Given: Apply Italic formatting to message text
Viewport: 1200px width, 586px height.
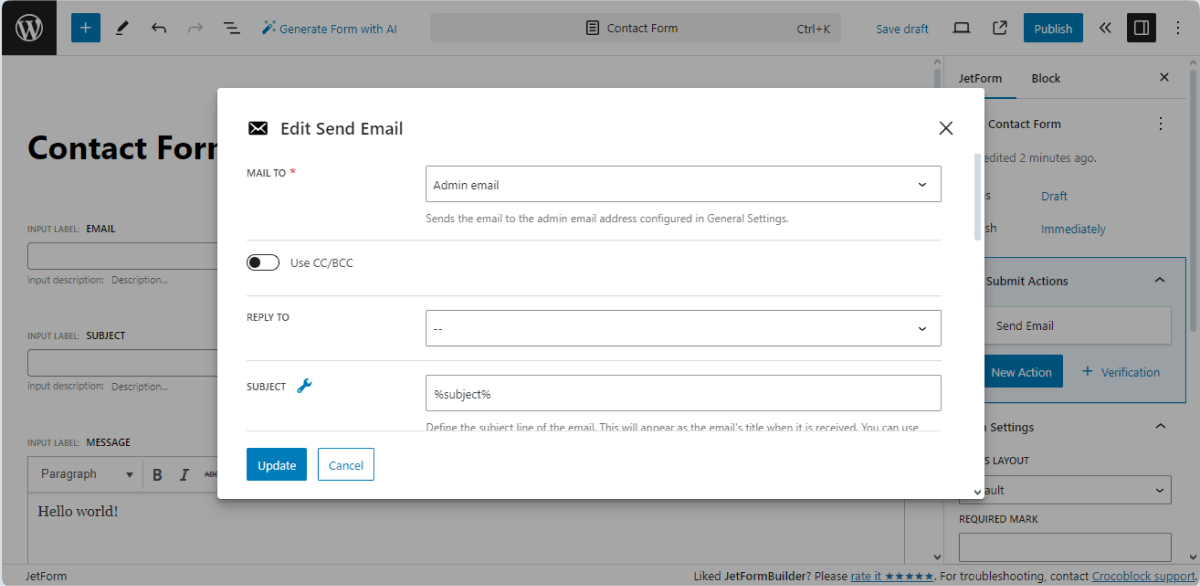Looking at the screenshot, I should tap(183, 473).
